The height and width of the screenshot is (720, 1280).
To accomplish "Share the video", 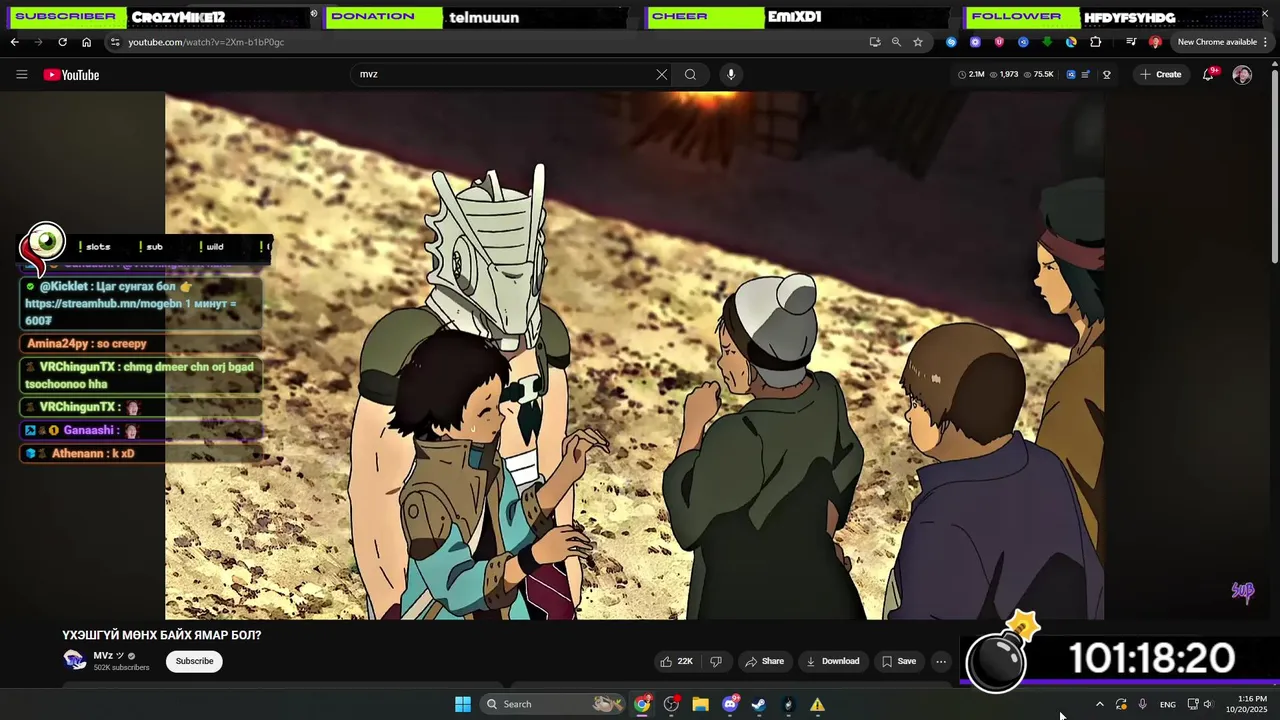I will [x=764, y=661].
